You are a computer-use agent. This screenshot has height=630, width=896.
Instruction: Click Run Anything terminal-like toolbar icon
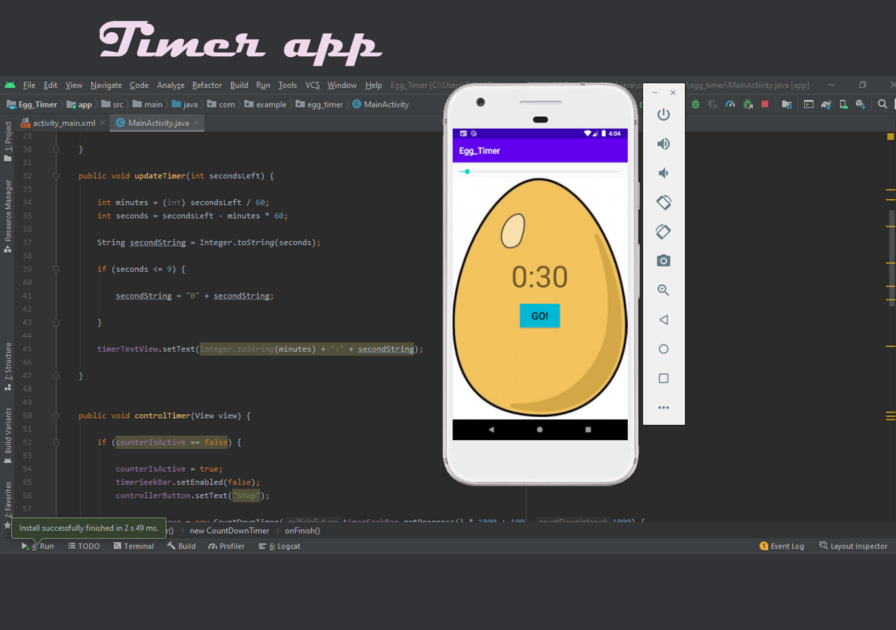tap(808, 104)
